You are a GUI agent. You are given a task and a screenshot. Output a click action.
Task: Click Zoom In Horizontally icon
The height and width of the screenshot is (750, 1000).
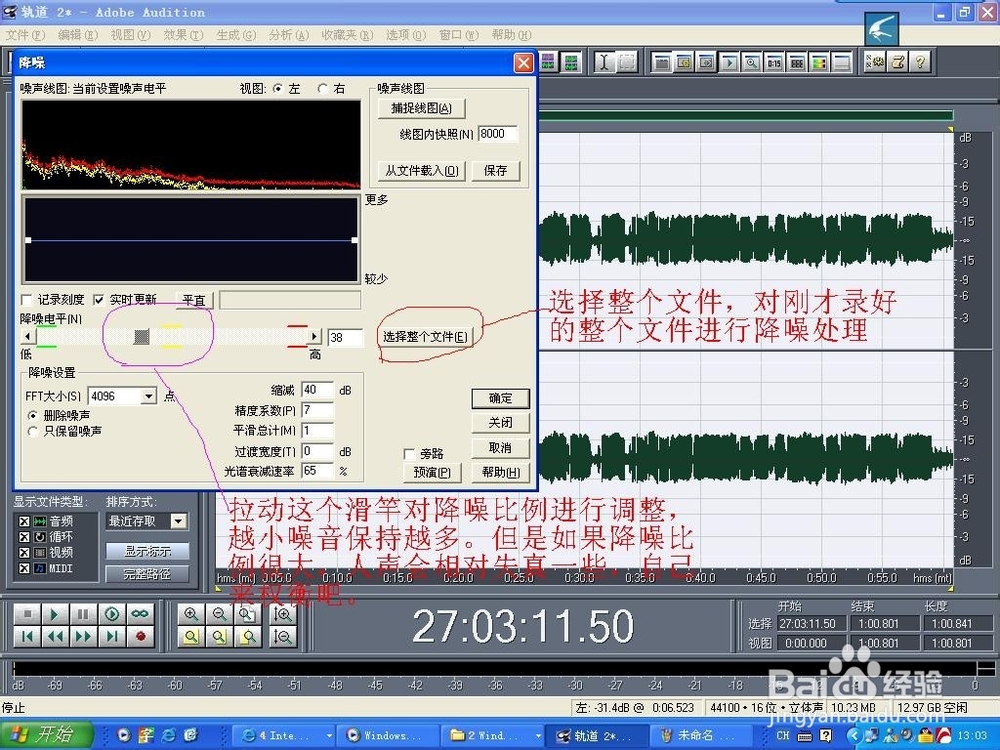coord(190,614)
